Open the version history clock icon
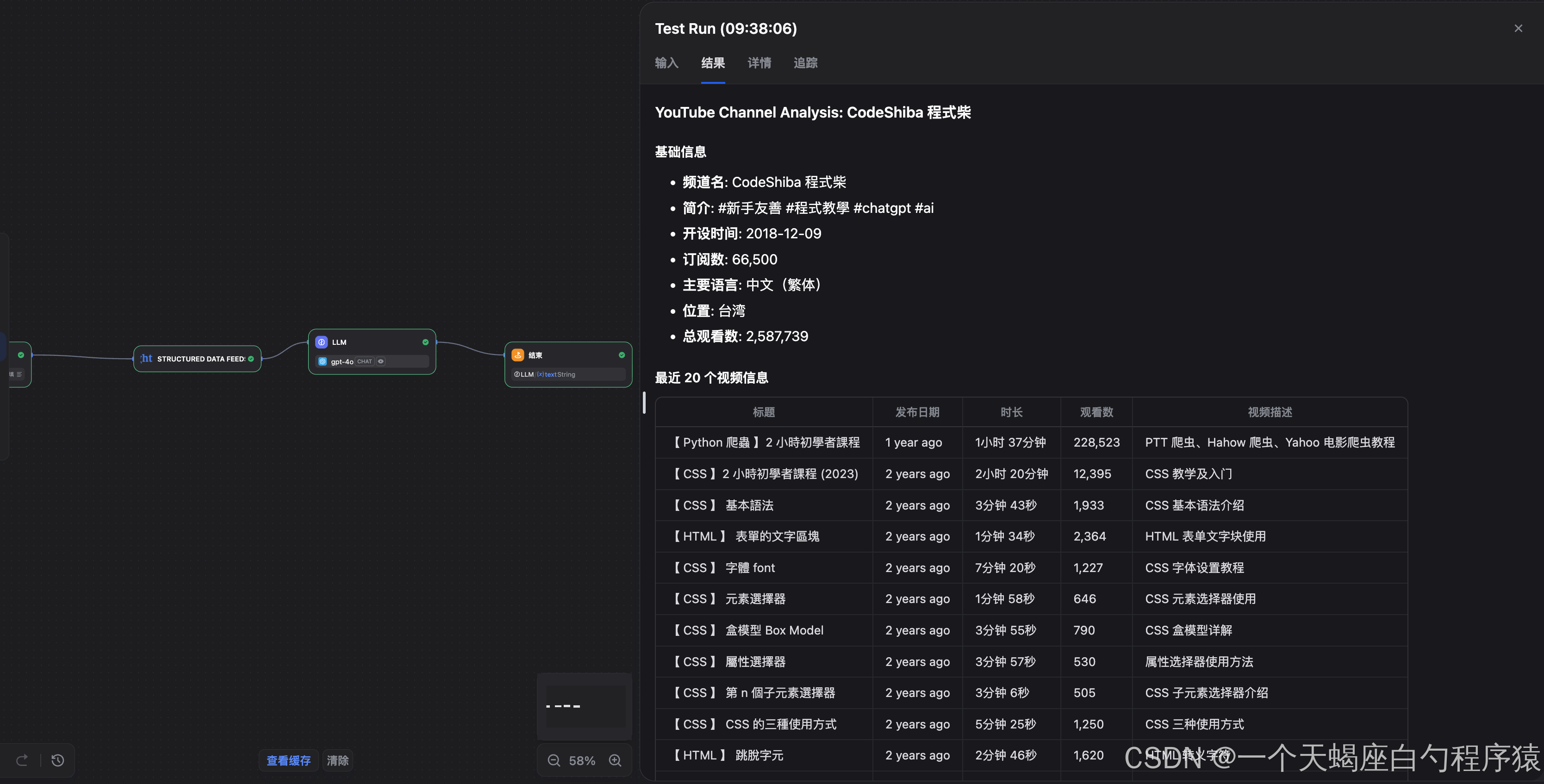This screenshot has height=784, width=1544. point(57,760)
